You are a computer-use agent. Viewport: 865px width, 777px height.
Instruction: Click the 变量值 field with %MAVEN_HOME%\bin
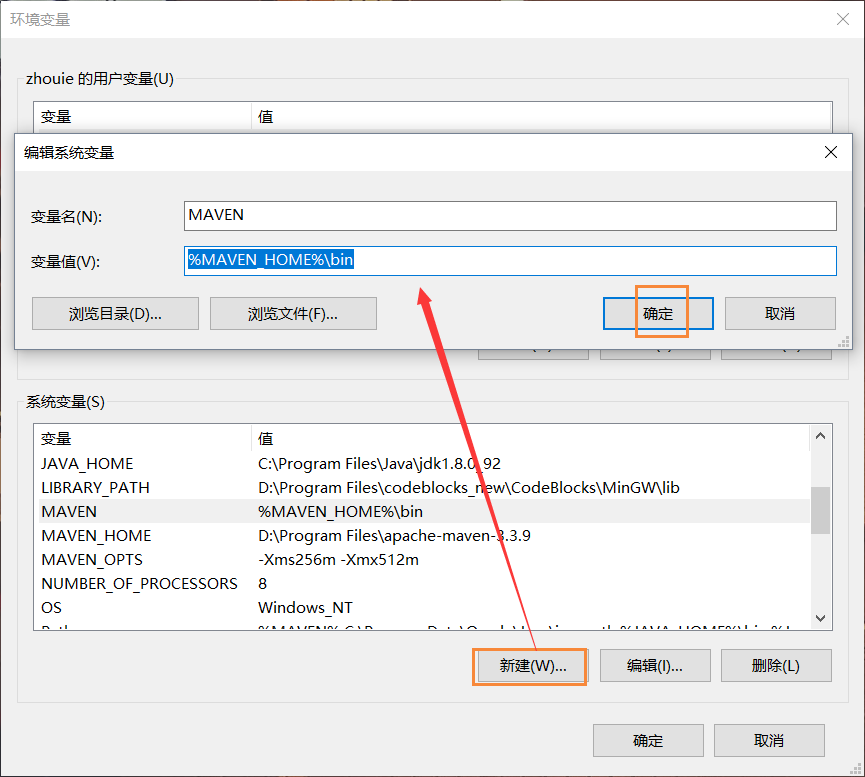[x=510, y=260]
